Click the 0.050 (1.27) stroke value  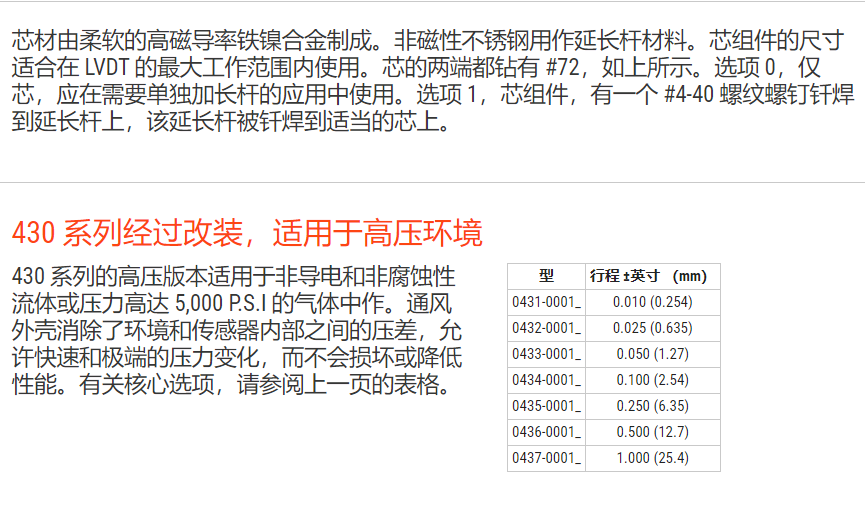click(x=652, y=354)
